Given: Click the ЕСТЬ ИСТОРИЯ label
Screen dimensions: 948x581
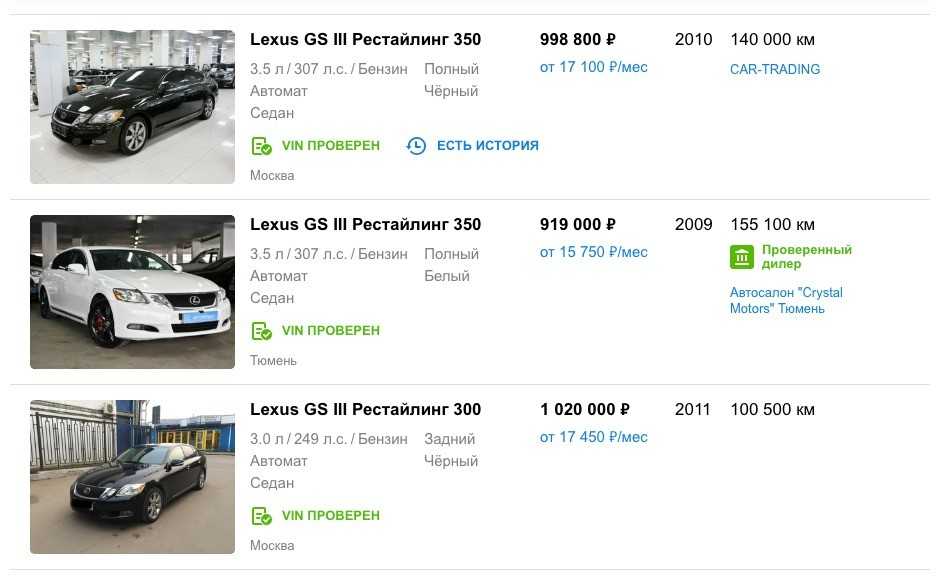Looking at the screenshot, I should (487, 146).
